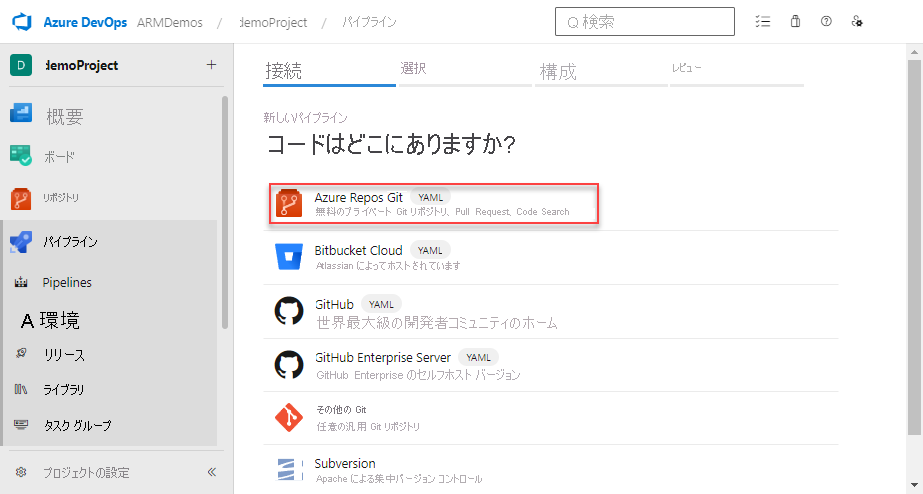Click the sidebar scrollbar thumb
Screen dimensions: 923x494
click(x=225, y=213)
